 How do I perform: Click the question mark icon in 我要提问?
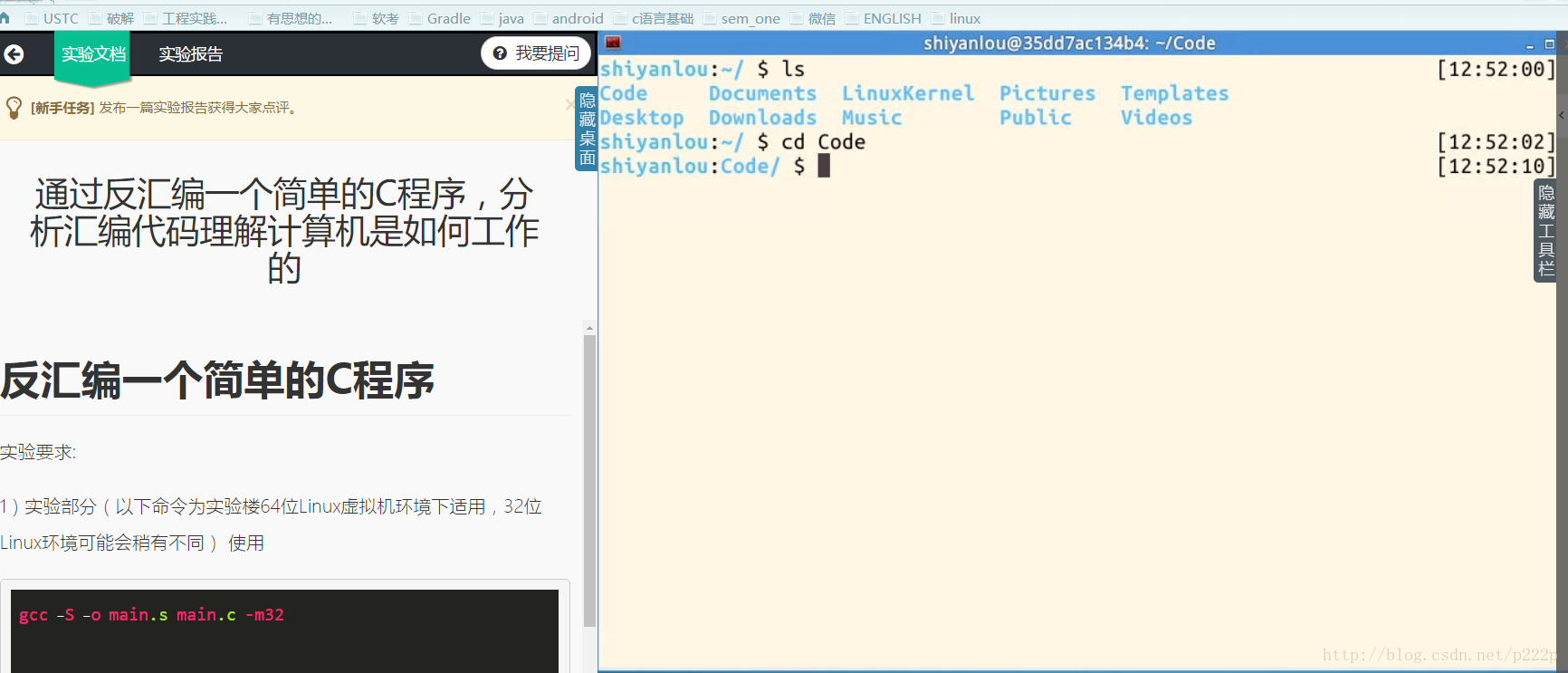tap(500, 53)
